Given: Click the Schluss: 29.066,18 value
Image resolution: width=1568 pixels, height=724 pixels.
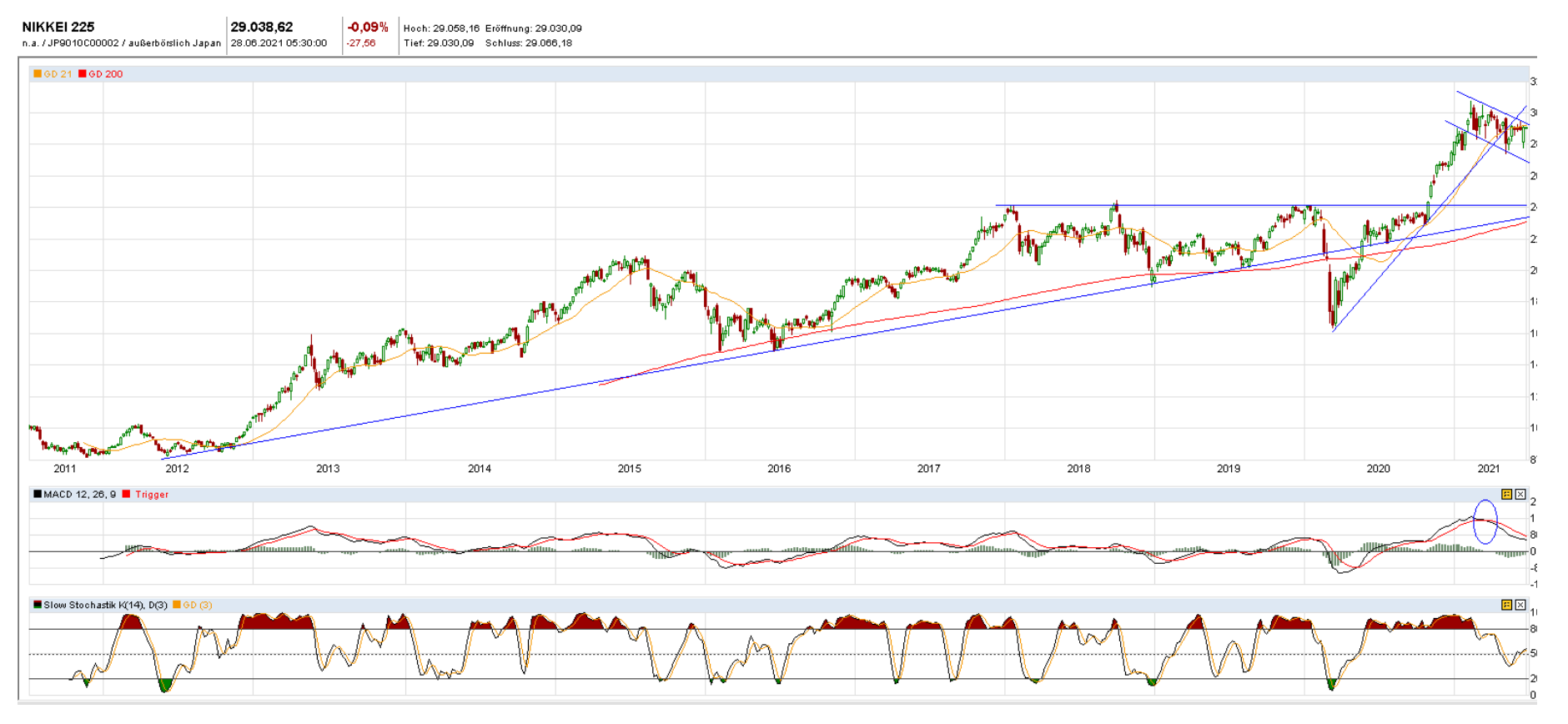Looking at the screenshot, I should pyautogui.click(x=529, y=43).
